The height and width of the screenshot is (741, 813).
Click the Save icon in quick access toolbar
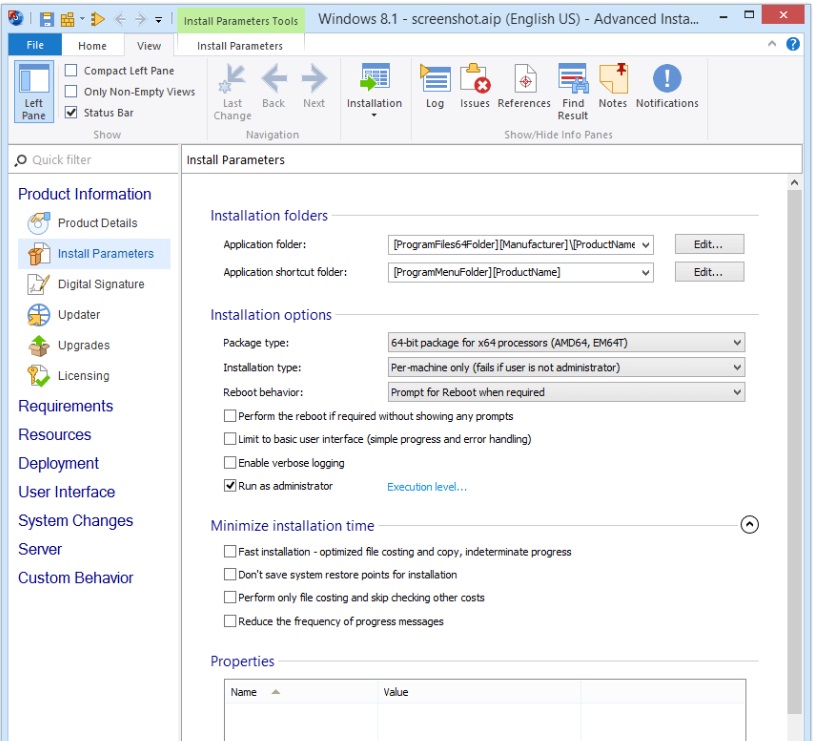pyautogui.click(x=47, y=19)
